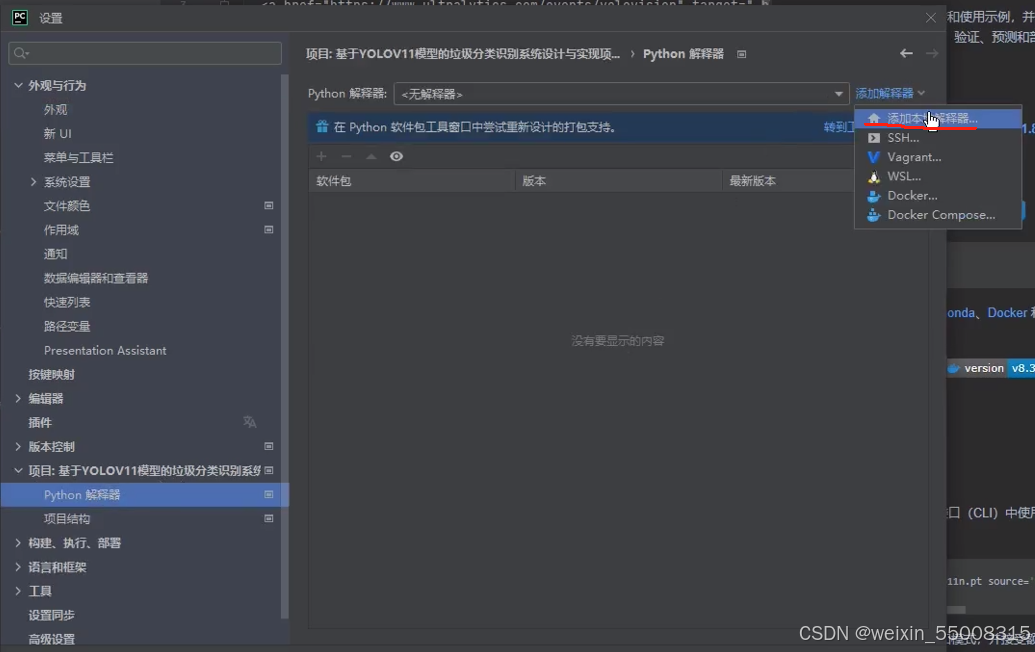
Task: Expand the 版本控制 section
Action: coord(18,446)
